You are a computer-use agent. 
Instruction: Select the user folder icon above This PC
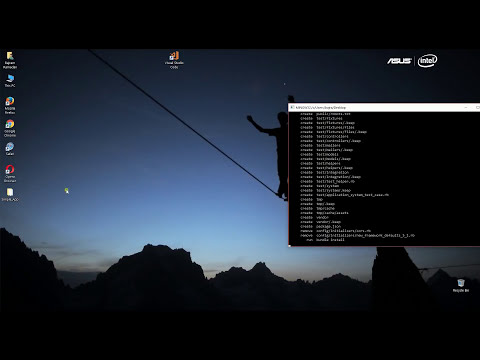[x=10, y=60]
